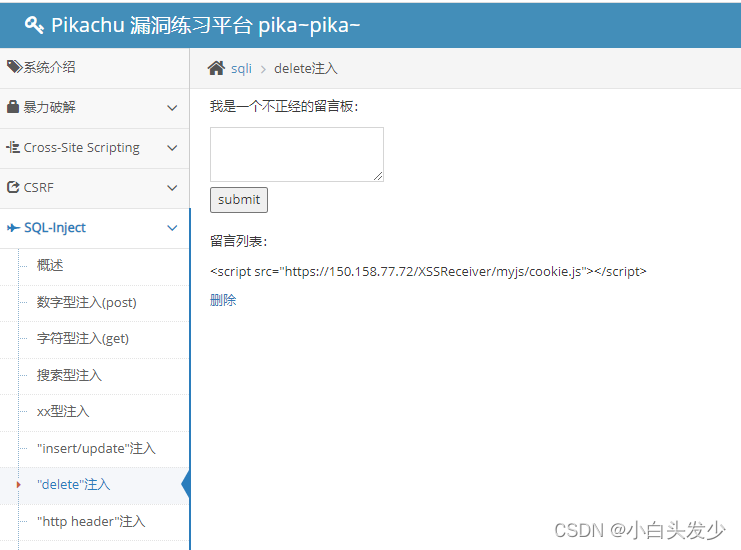Screen dimensions: 741x550
Task: Collapse the SQL-Inject chevron
Action: click(172, 228)
